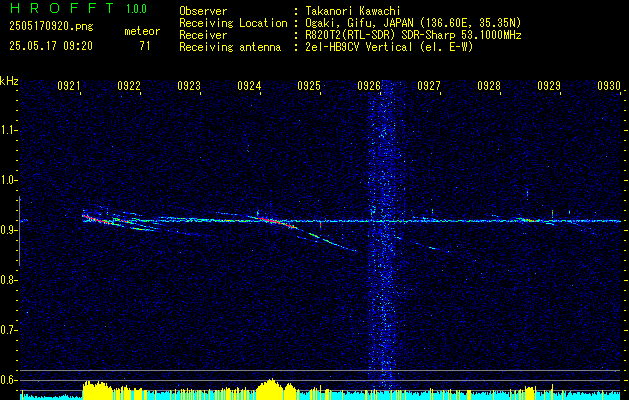Click the 0925 time marker
Image resolution: width=629 pixels, height=400 pixels.
click(309, 85)
